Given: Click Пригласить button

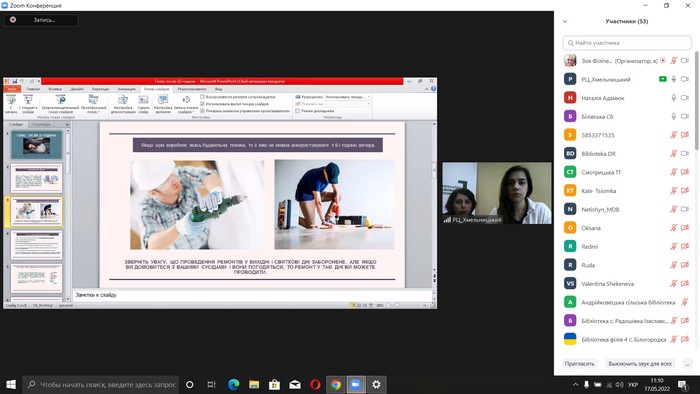Looking at the screenshot, I should tap(579, 364).
